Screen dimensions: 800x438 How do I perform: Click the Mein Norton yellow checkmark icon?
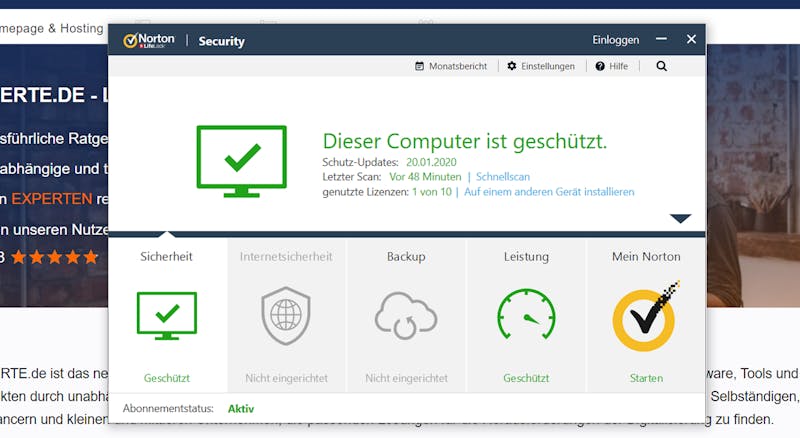coord(646,316)
